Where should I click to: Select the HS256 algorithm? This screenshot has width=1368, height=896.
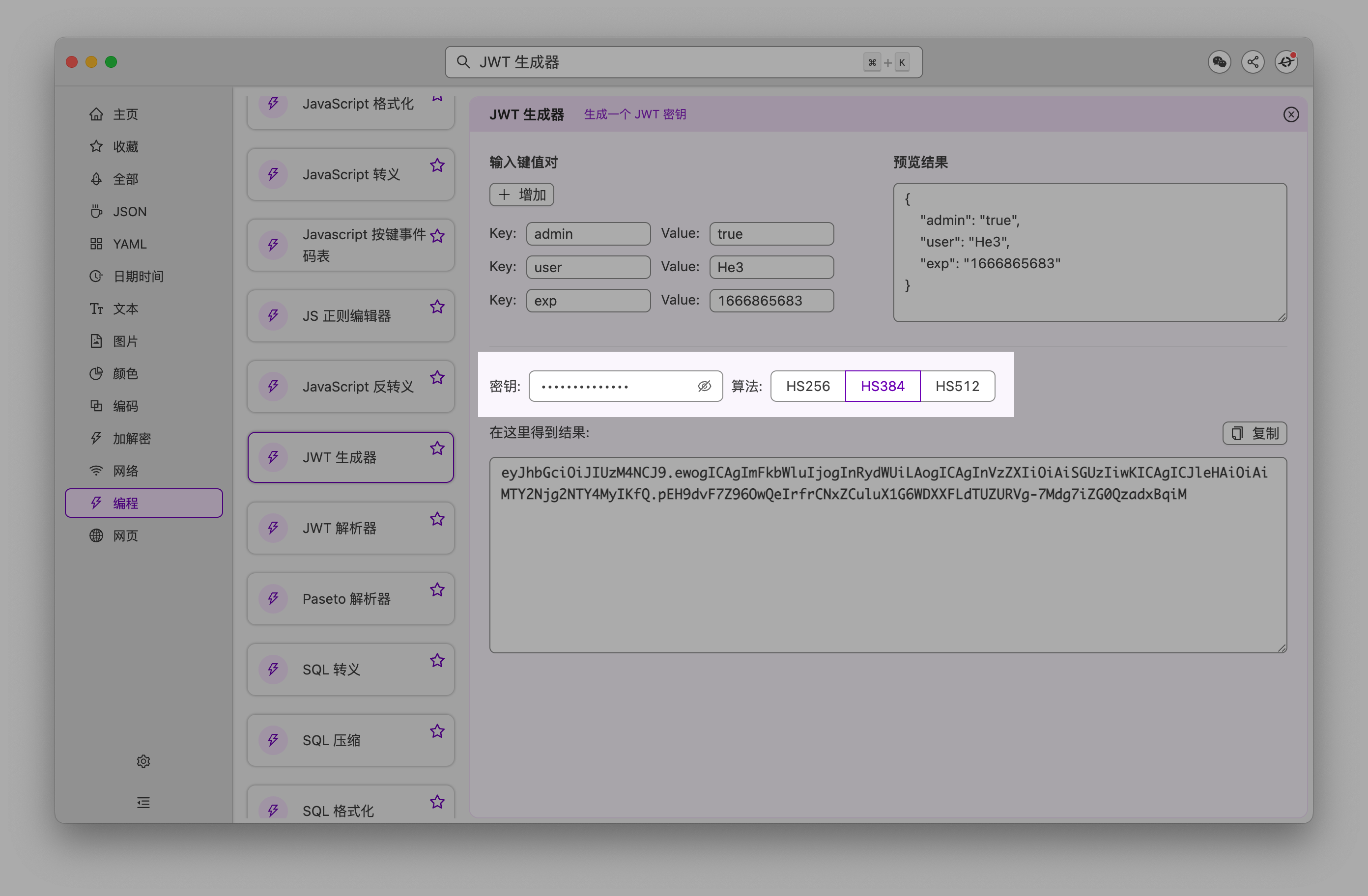807,386
